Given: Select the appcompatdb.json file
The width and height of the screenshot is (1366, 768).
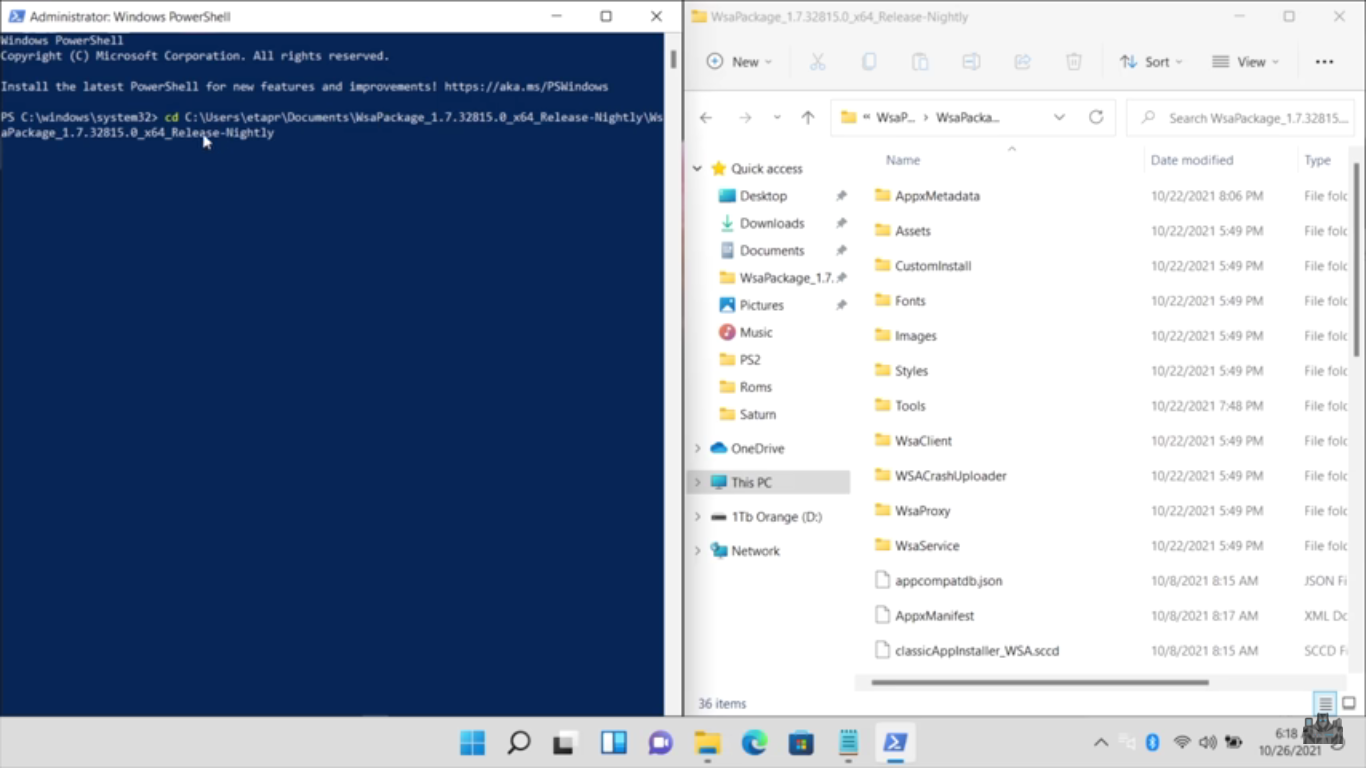Looking at the screenshot, I should click(x=948, y=581).
